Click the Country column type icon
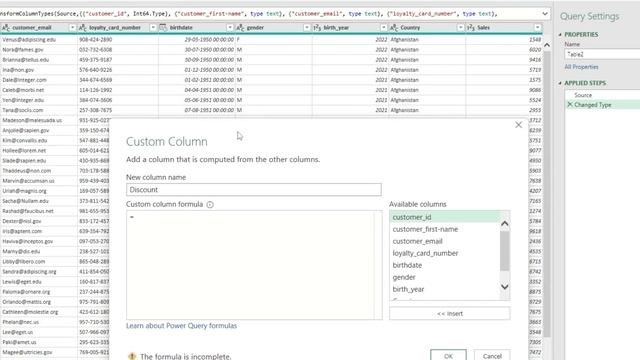 point(394,28)
